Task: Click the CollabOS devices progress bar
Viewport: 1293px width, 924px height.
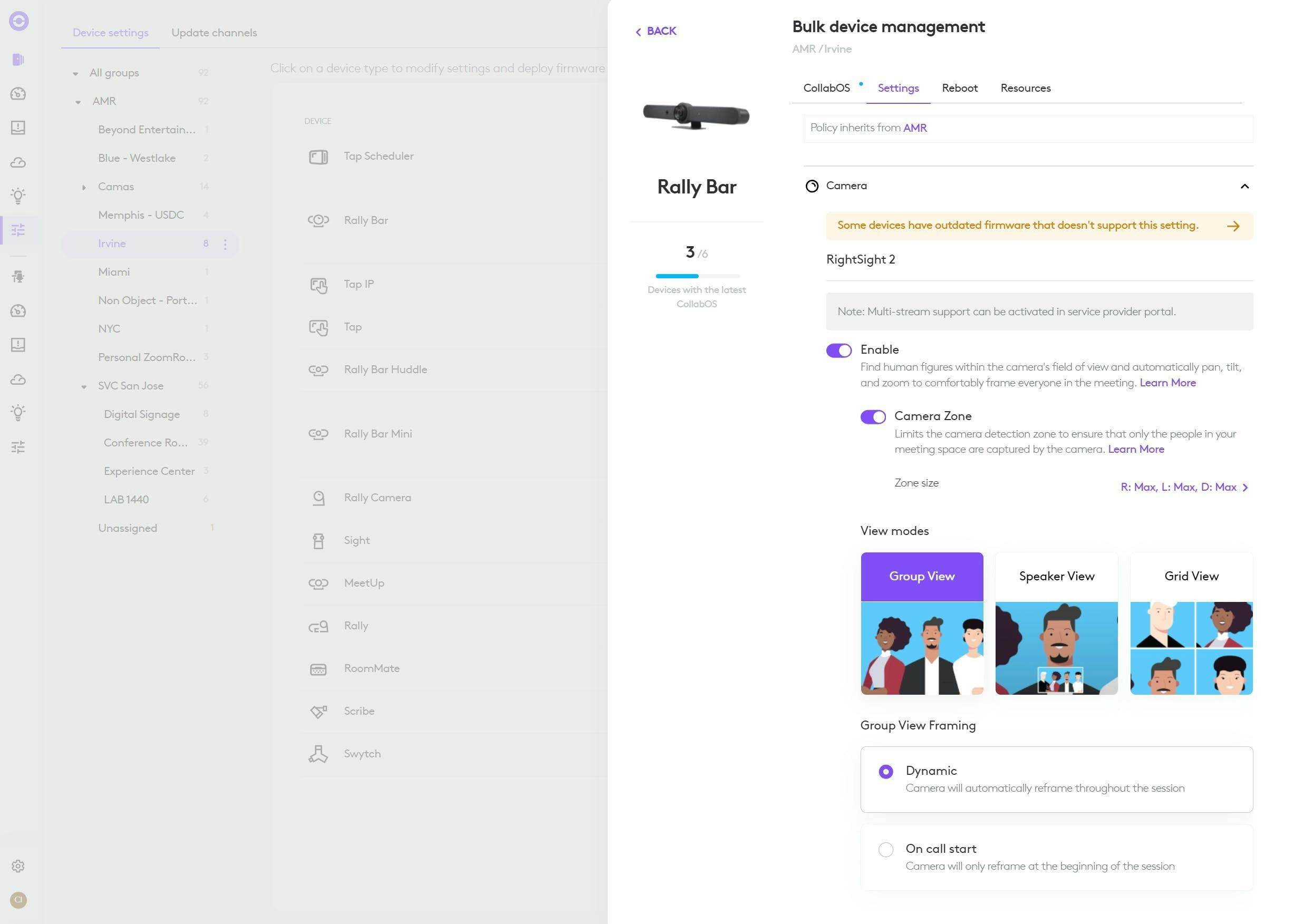Action: 697,276
